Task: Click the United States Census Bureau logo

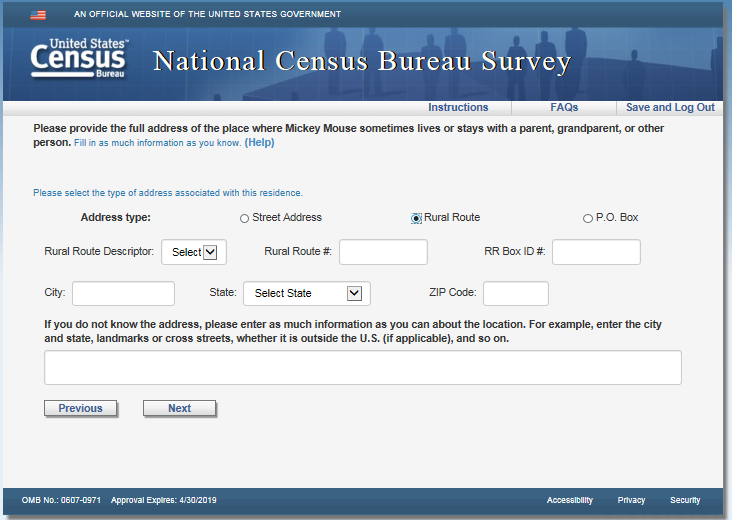Action: [79, 61]
